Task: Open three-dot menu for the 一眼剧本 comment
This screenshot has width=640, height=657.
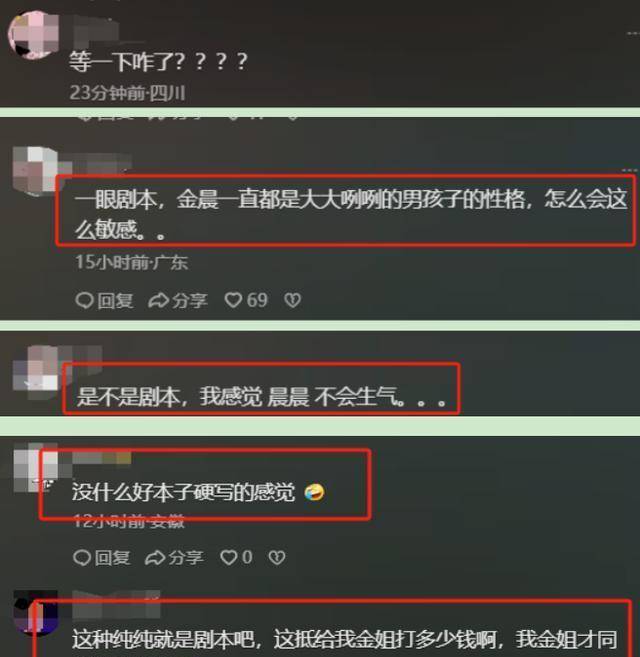Action: pos(630,170)
